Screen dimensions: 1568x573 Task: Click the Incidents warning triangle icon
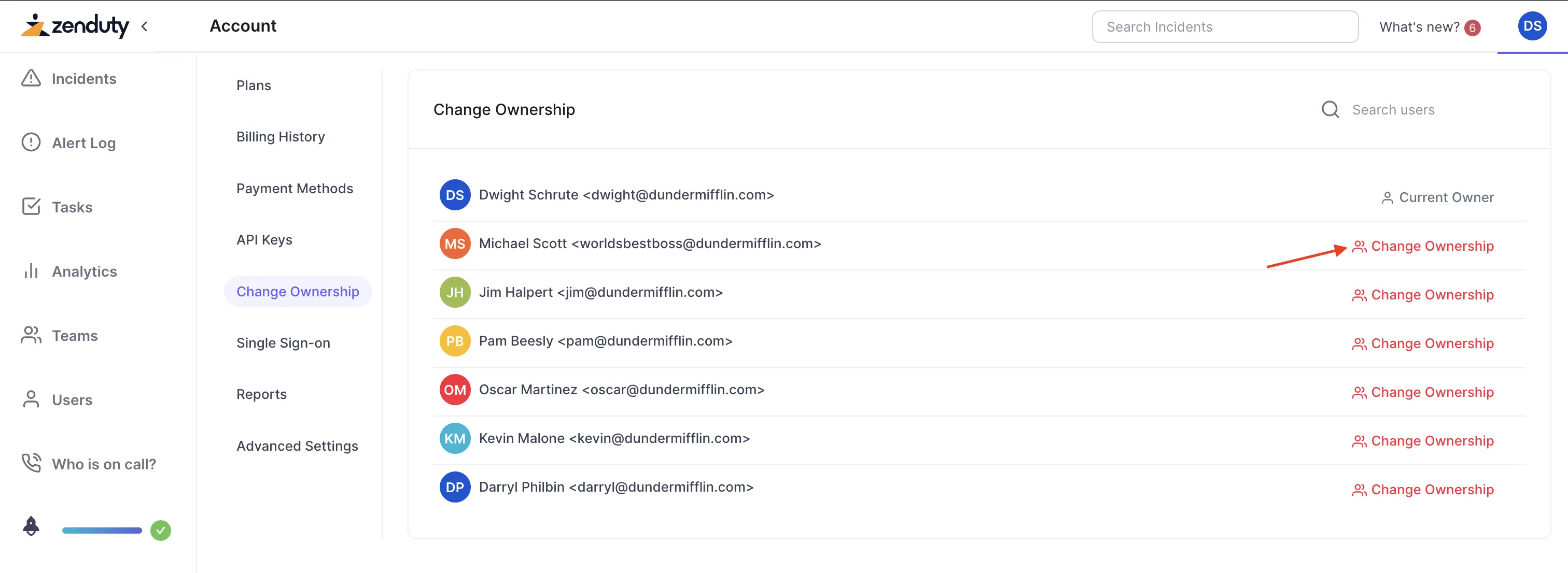31,78
